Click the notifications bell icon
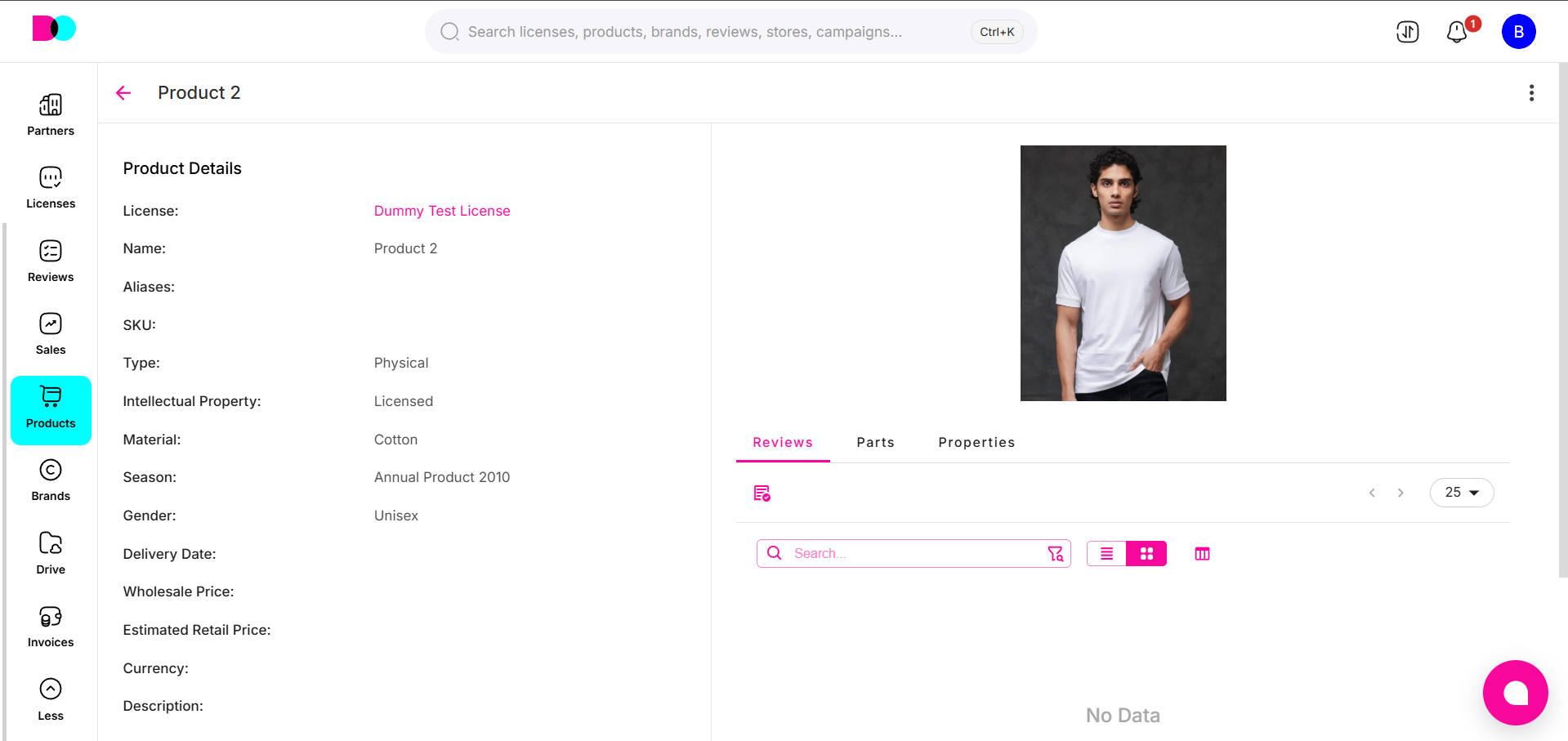1568x741 pixels. [1456, 32]
